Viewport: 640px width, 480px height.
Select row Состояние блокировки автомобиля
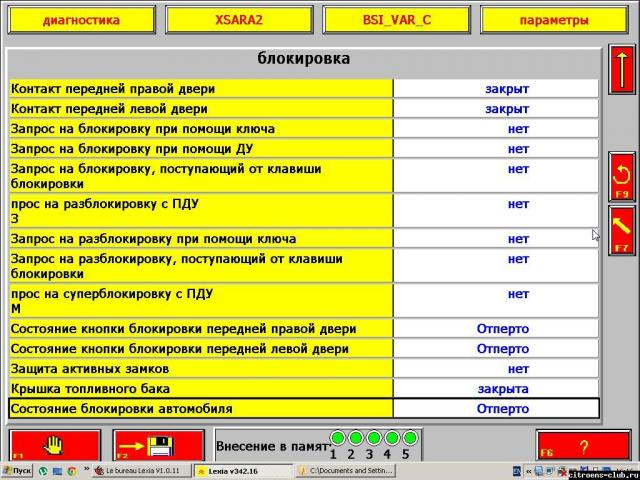click(304, 408)
